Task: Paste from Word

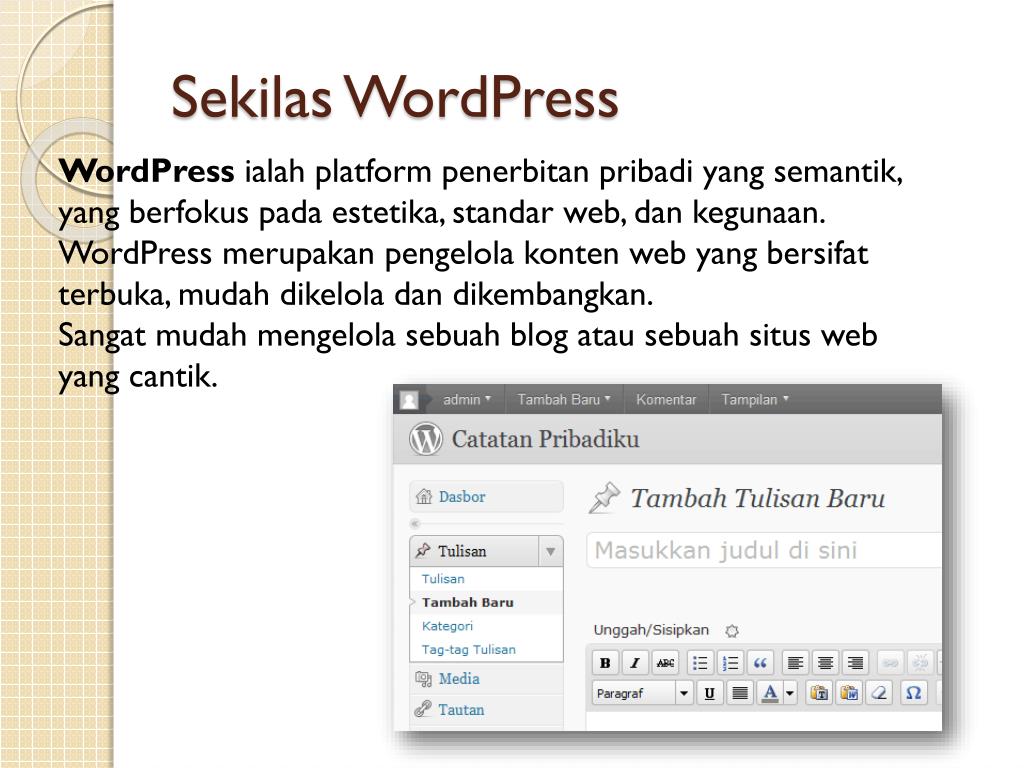Action: tap(849, 693)
